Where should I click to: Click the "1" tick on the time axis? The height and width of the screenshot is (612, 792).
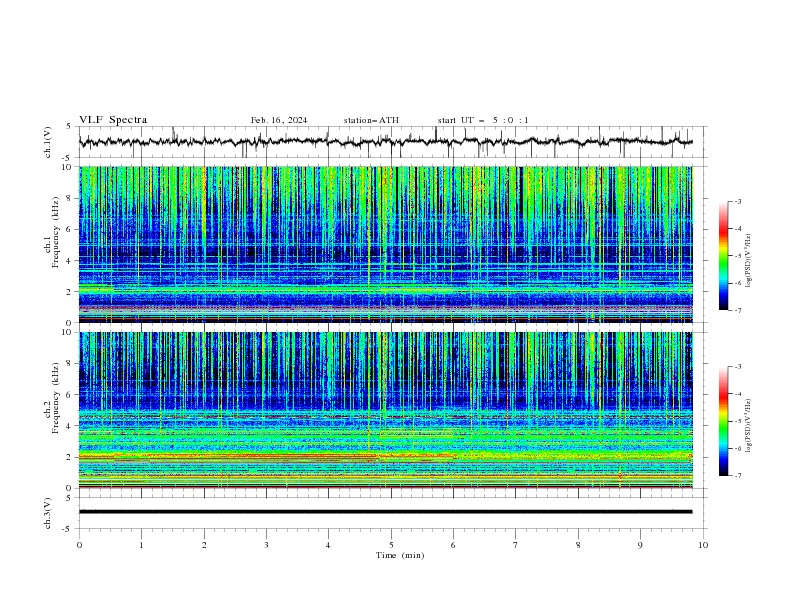click(141, 545)
